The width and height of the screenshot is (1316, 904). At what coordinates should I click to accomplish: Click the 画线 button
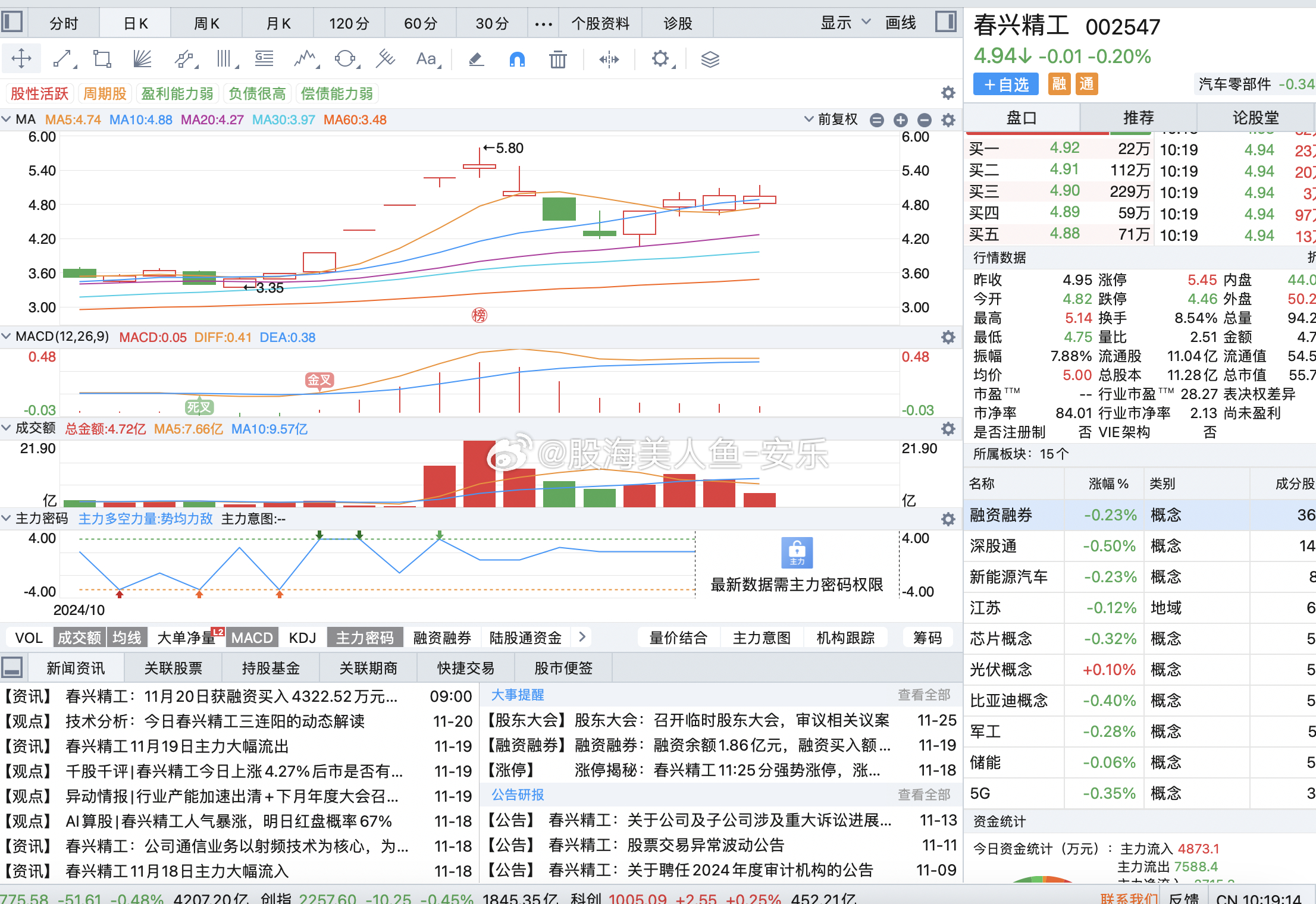(901, 23)
